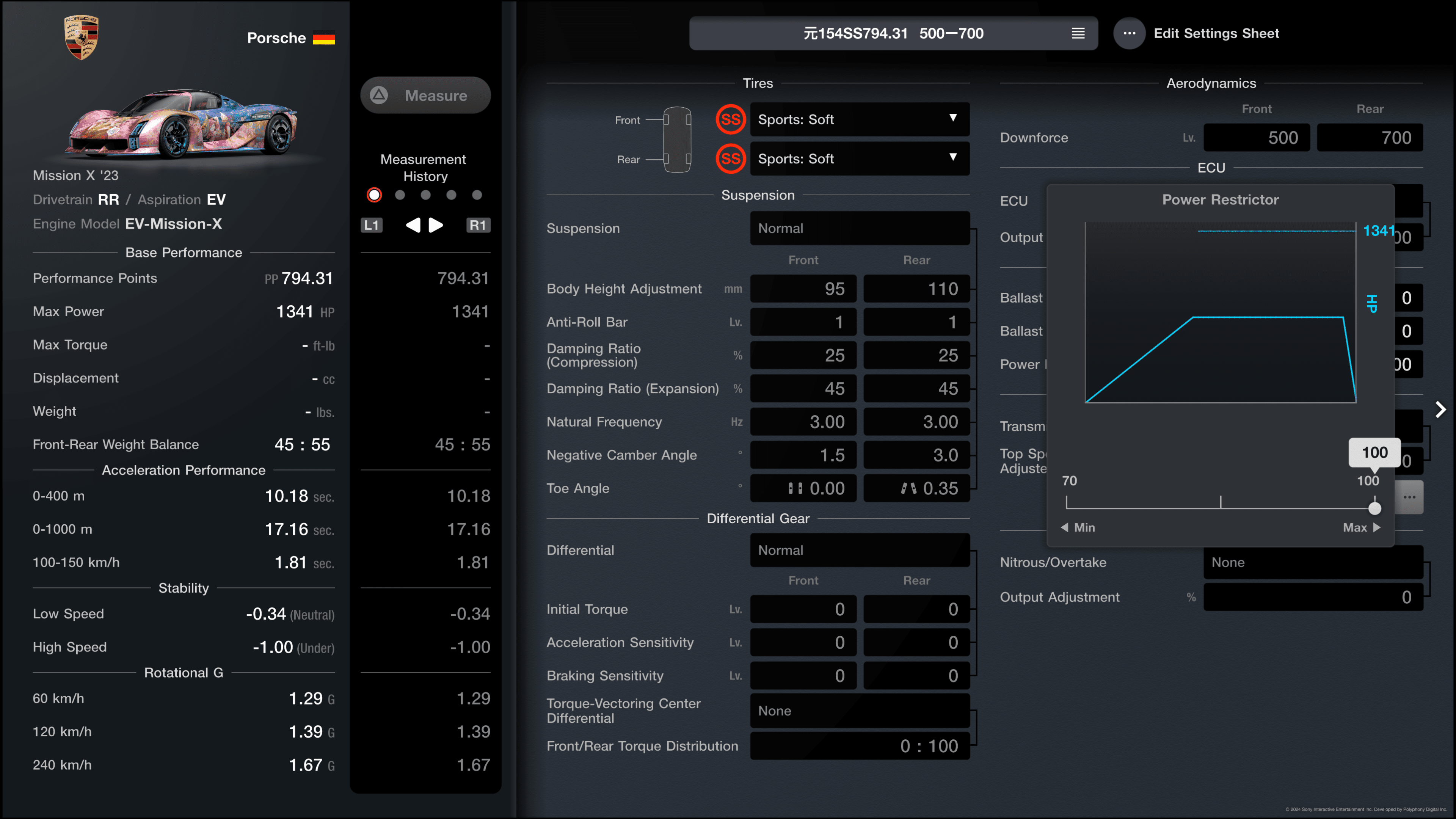Edit Front/Rear Torque Distribution 0 : 100
Viewport: 1456px width, 819px height.
point(860,746)
